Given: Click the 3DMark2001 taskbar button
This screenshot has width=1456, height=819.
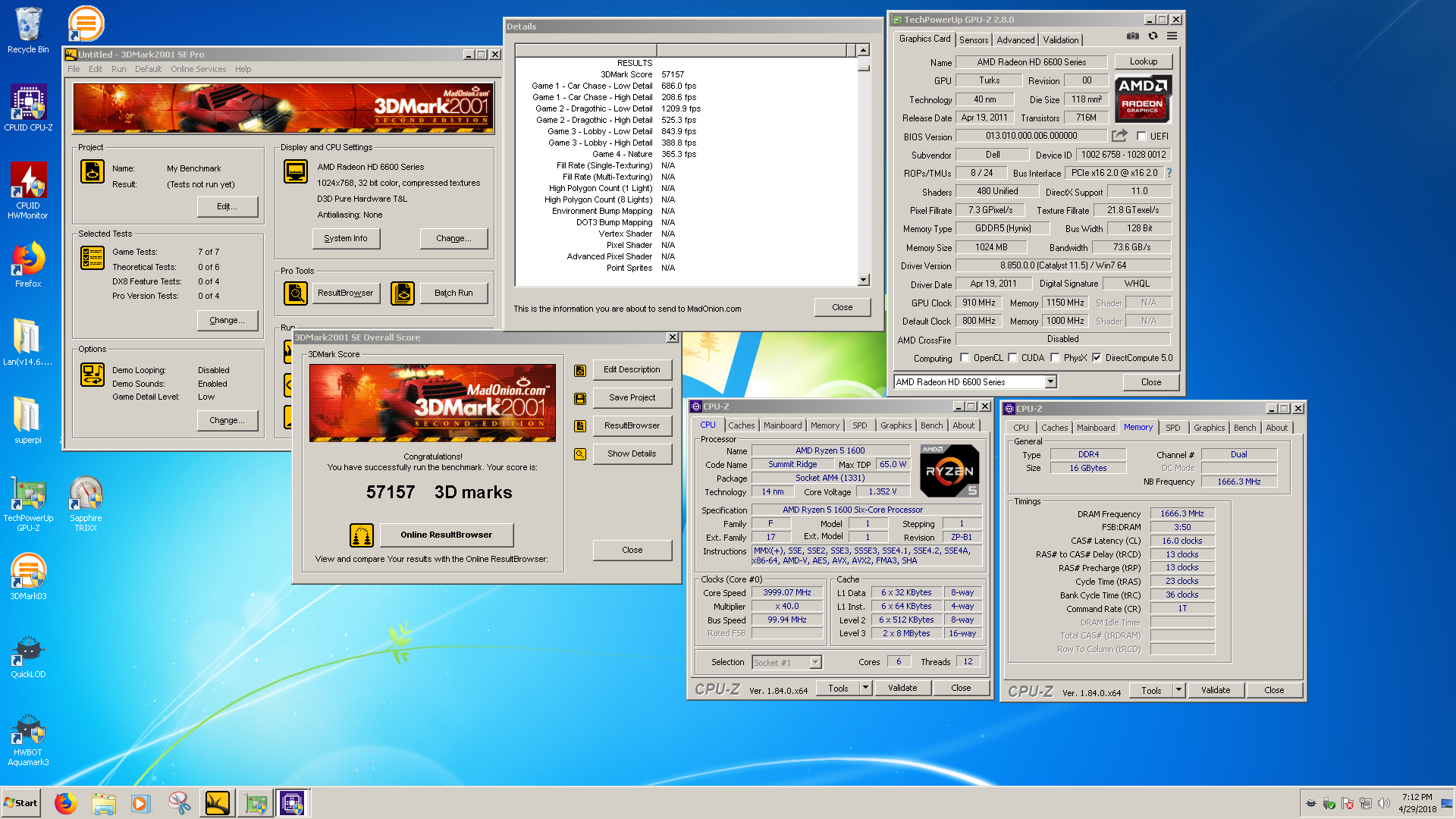Looking at the screenshot, I should tap(218, 803).
